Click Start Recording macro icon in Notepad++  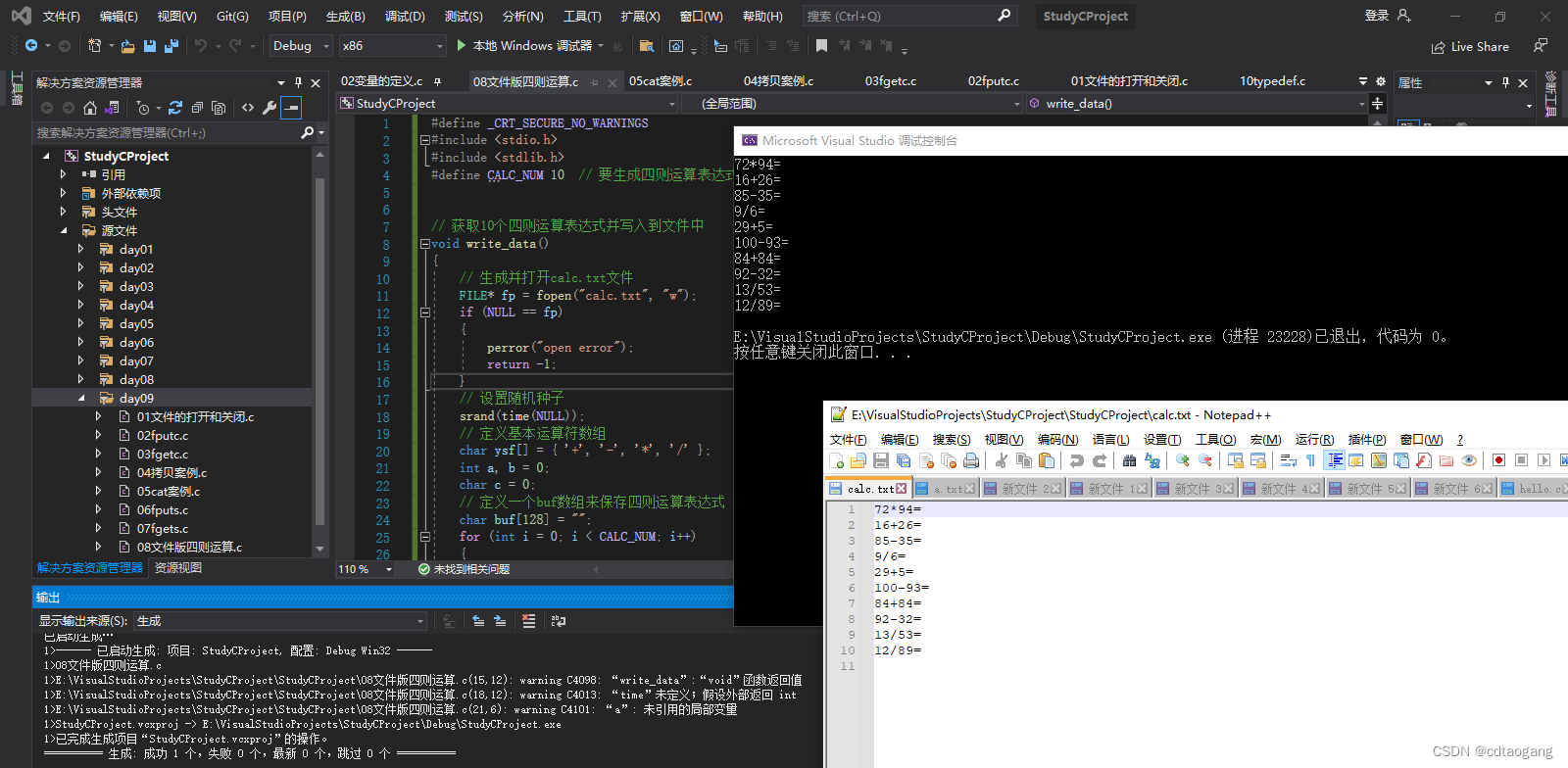click(1498, 460)
